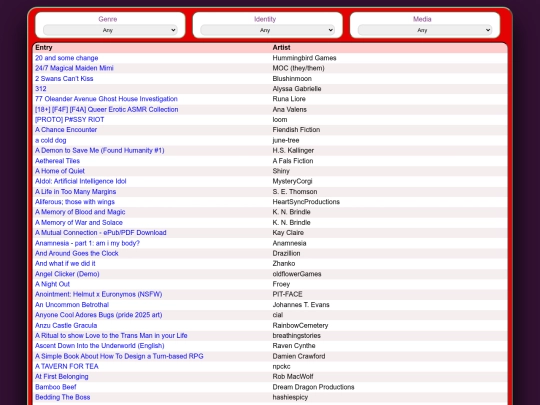The height and width of the screenshot is (405, 540).
Task: Select artist 'Alyssa Gabrielle'
Action: [297, 89]
